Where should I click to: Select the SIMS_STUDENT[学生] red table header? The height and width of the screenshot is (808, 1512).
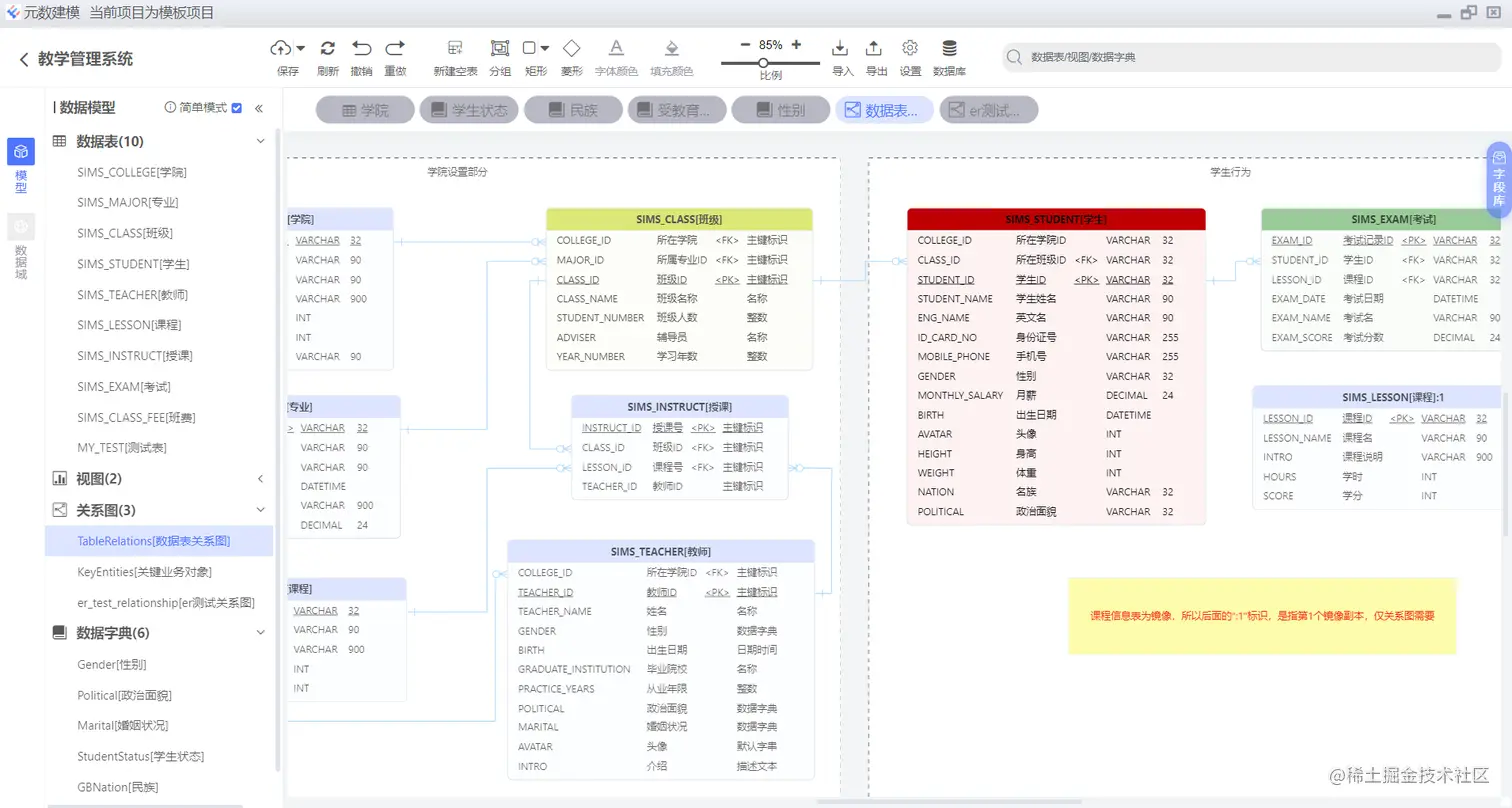(1056, 219)
